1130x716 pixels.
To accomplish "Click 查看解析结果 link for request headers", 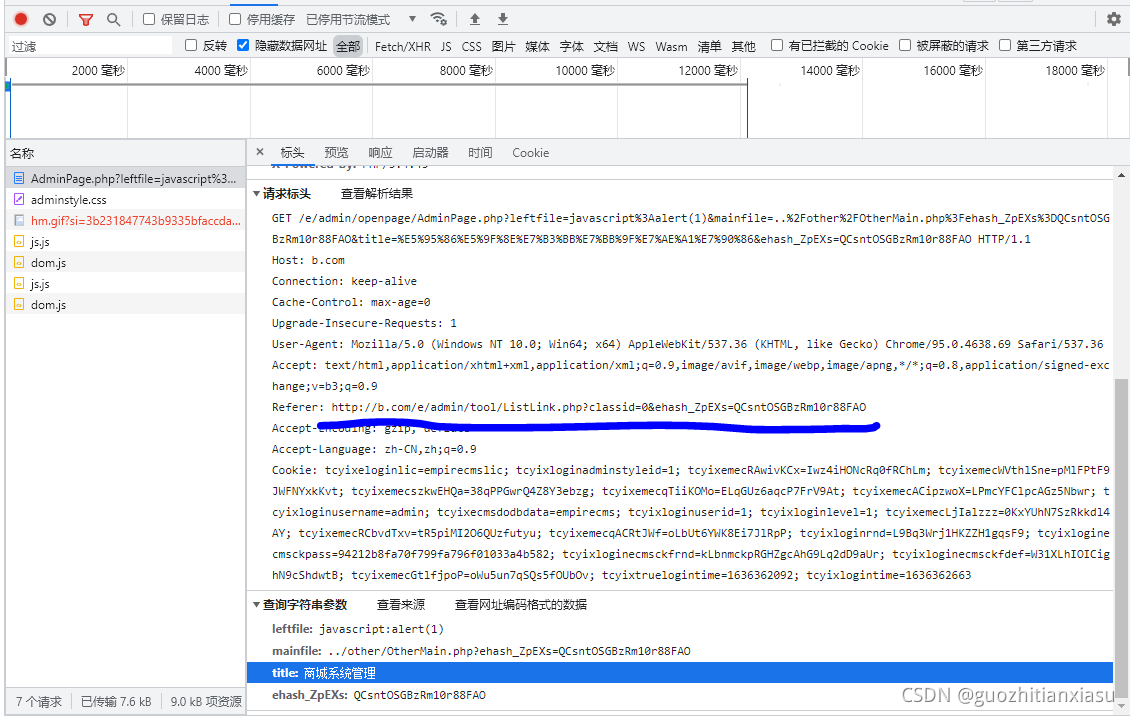I will (377, 194).
